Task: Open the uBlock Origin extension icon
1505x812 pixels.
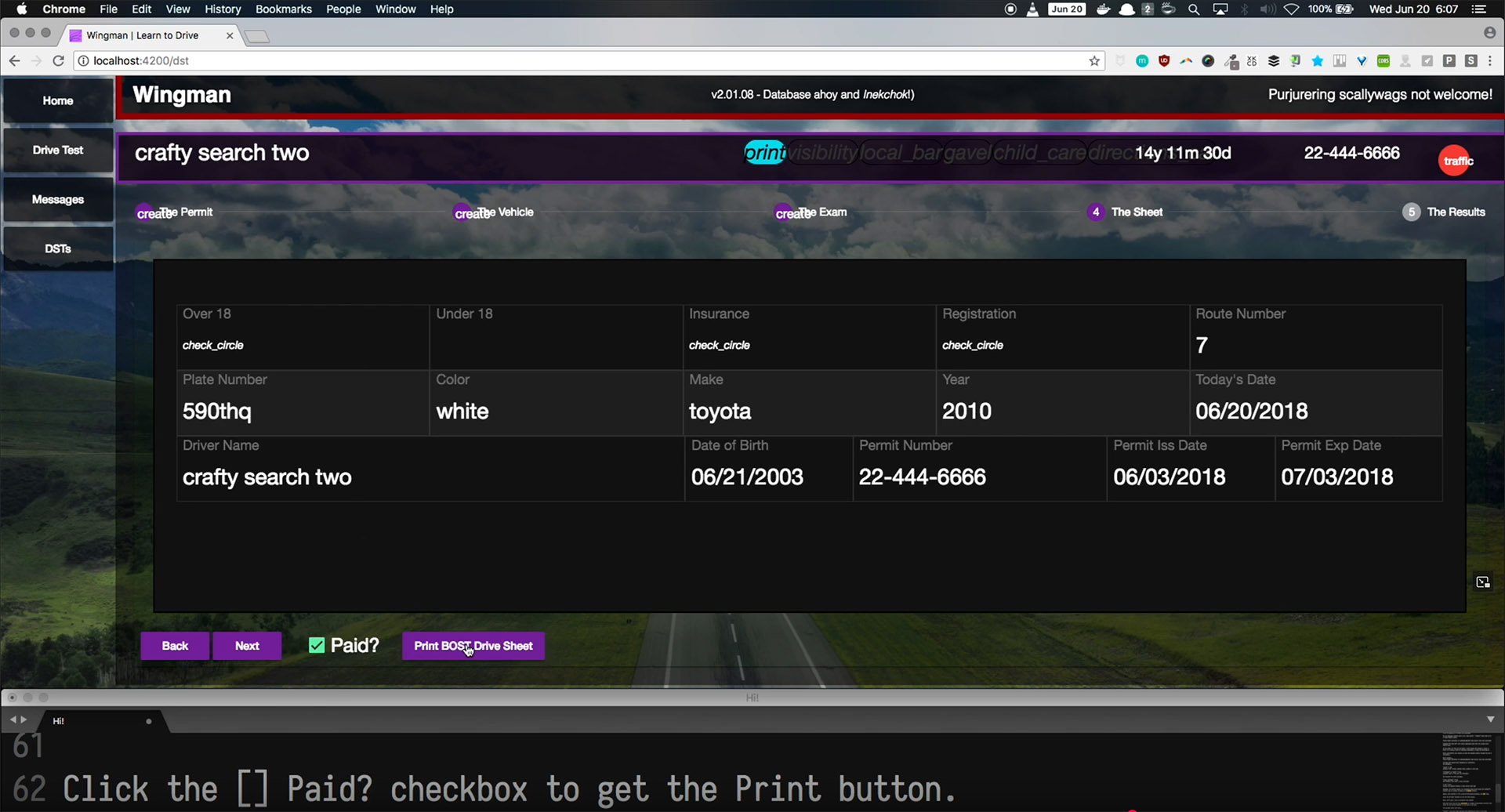Action: (1164, 61)
